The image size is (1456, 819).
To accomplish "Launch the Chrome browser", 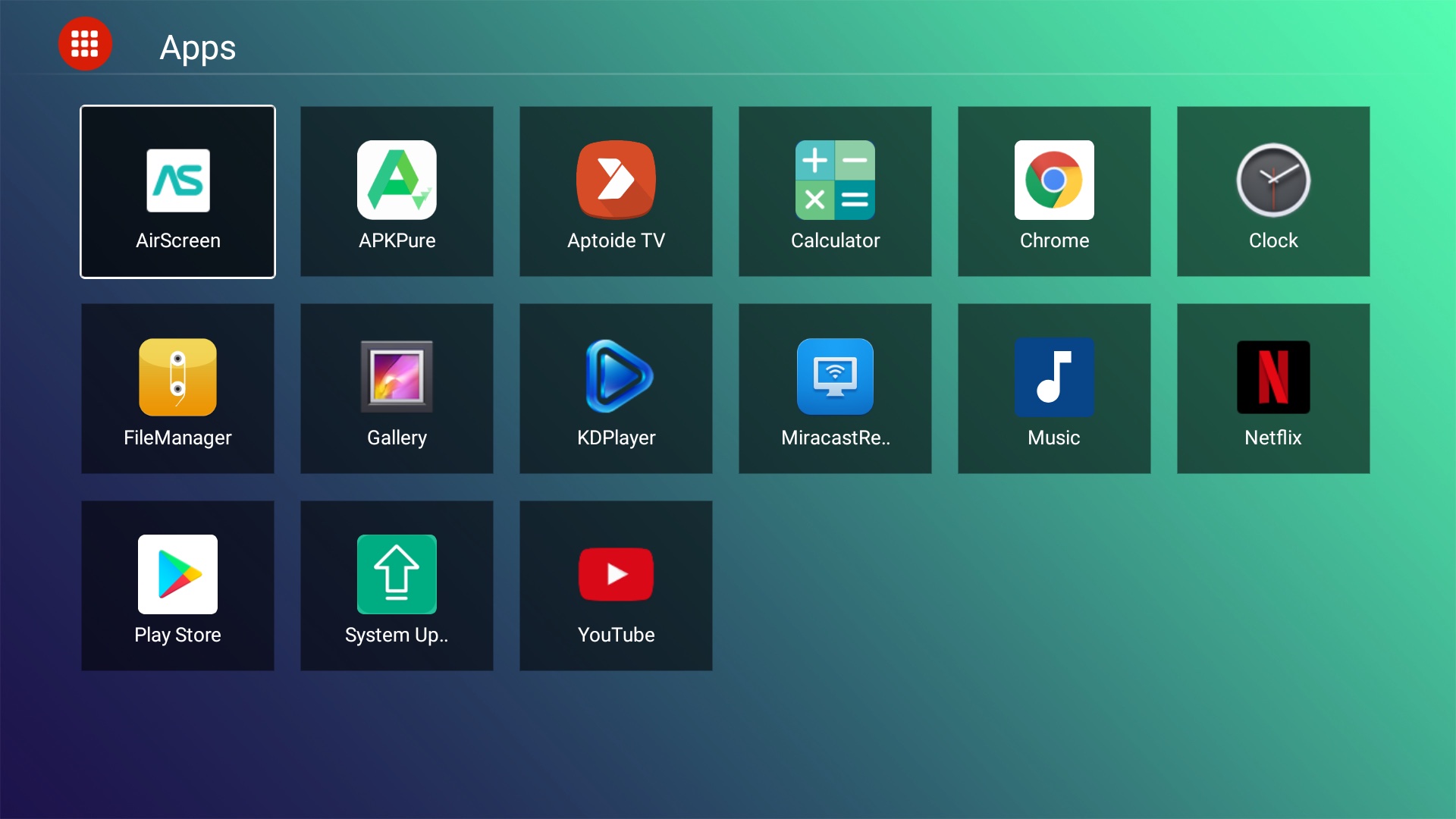I will [x=1054, y=191].
